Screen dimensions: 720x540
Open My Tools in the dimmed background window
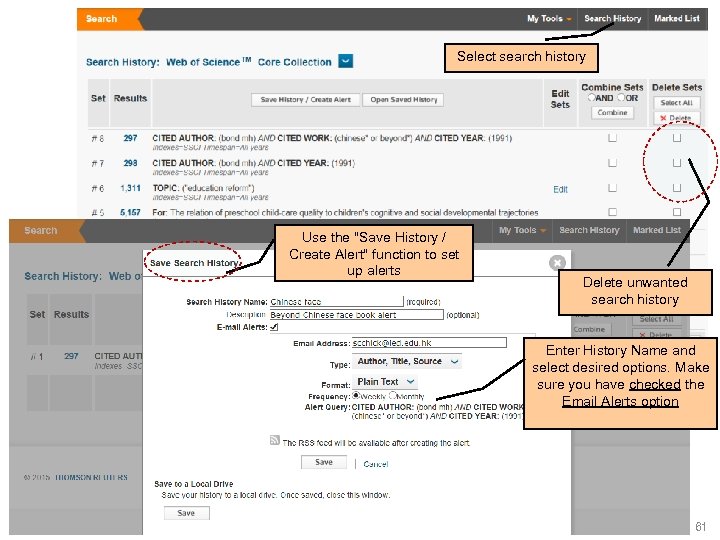click(x=522, y=231)
